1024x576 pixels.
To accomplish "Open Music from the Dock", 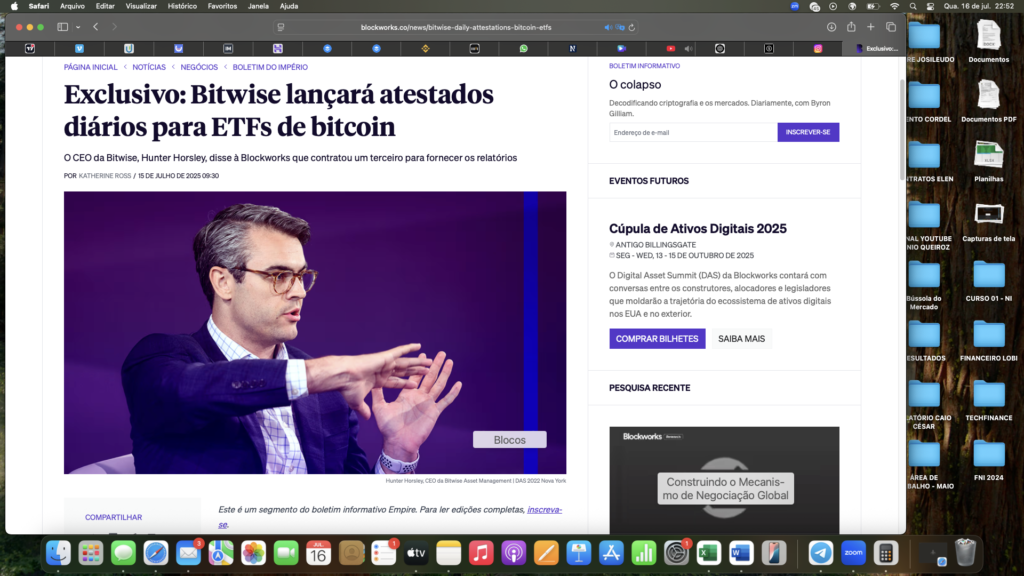I will click(x=481, y=553).
